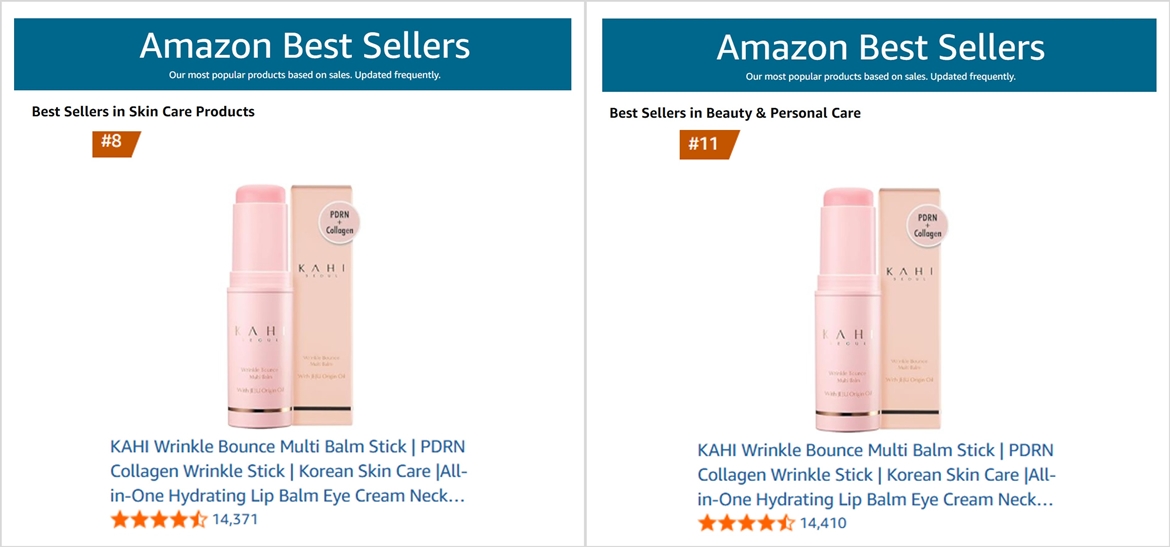Open KAHI Wrinkle Bounce title link under #8

coord(288,470)
